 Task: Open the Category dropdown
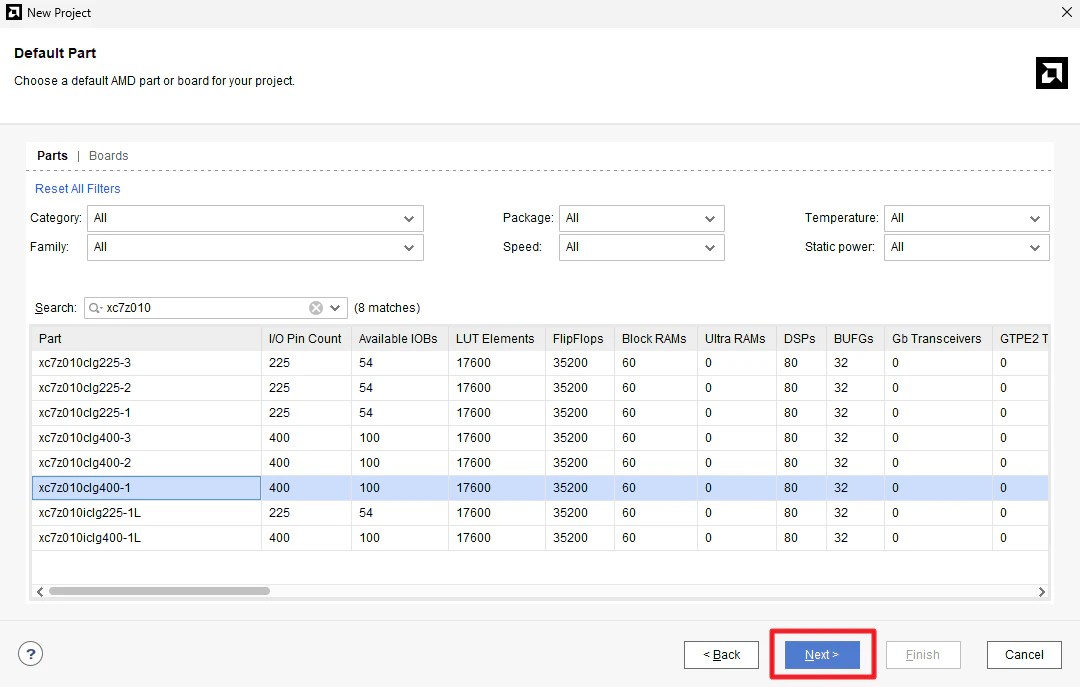255,218
